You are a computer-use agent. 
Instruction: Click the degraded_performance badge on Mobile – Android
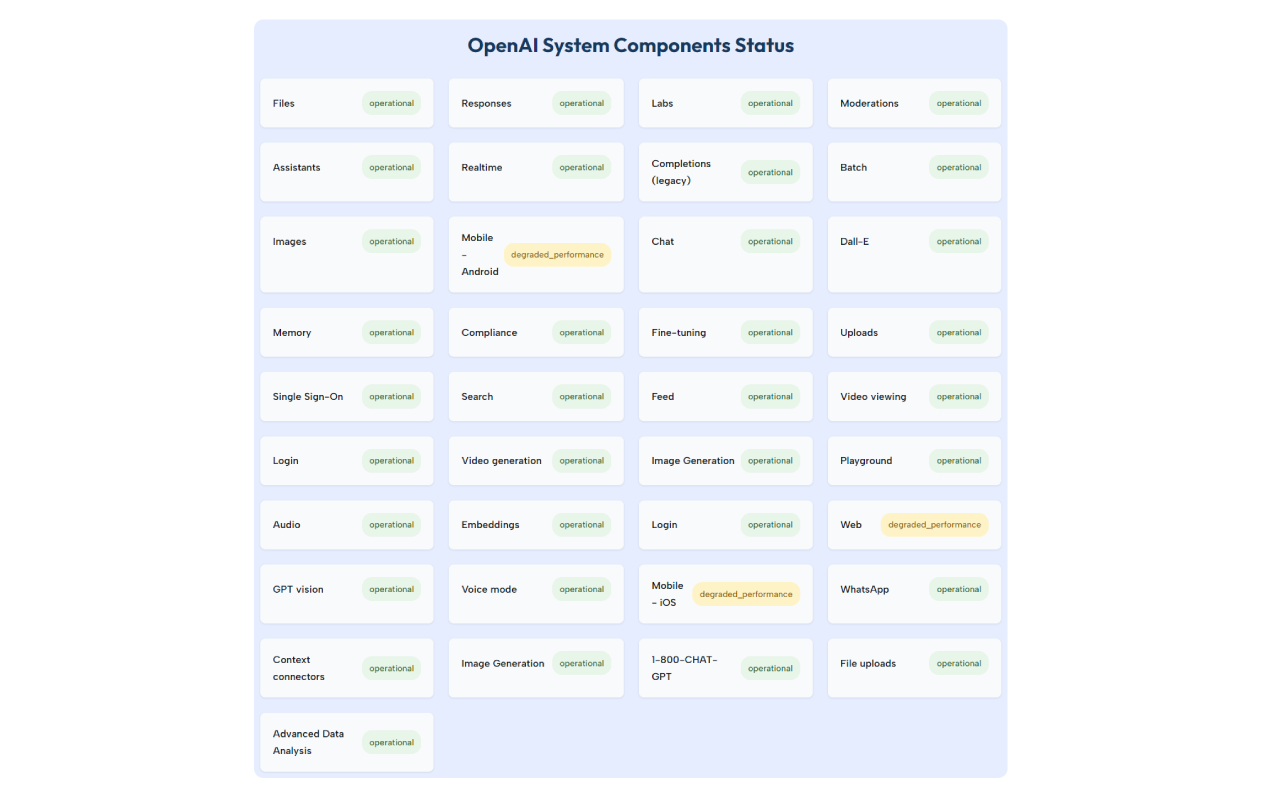pyautogui.click(x=557, y=255)
